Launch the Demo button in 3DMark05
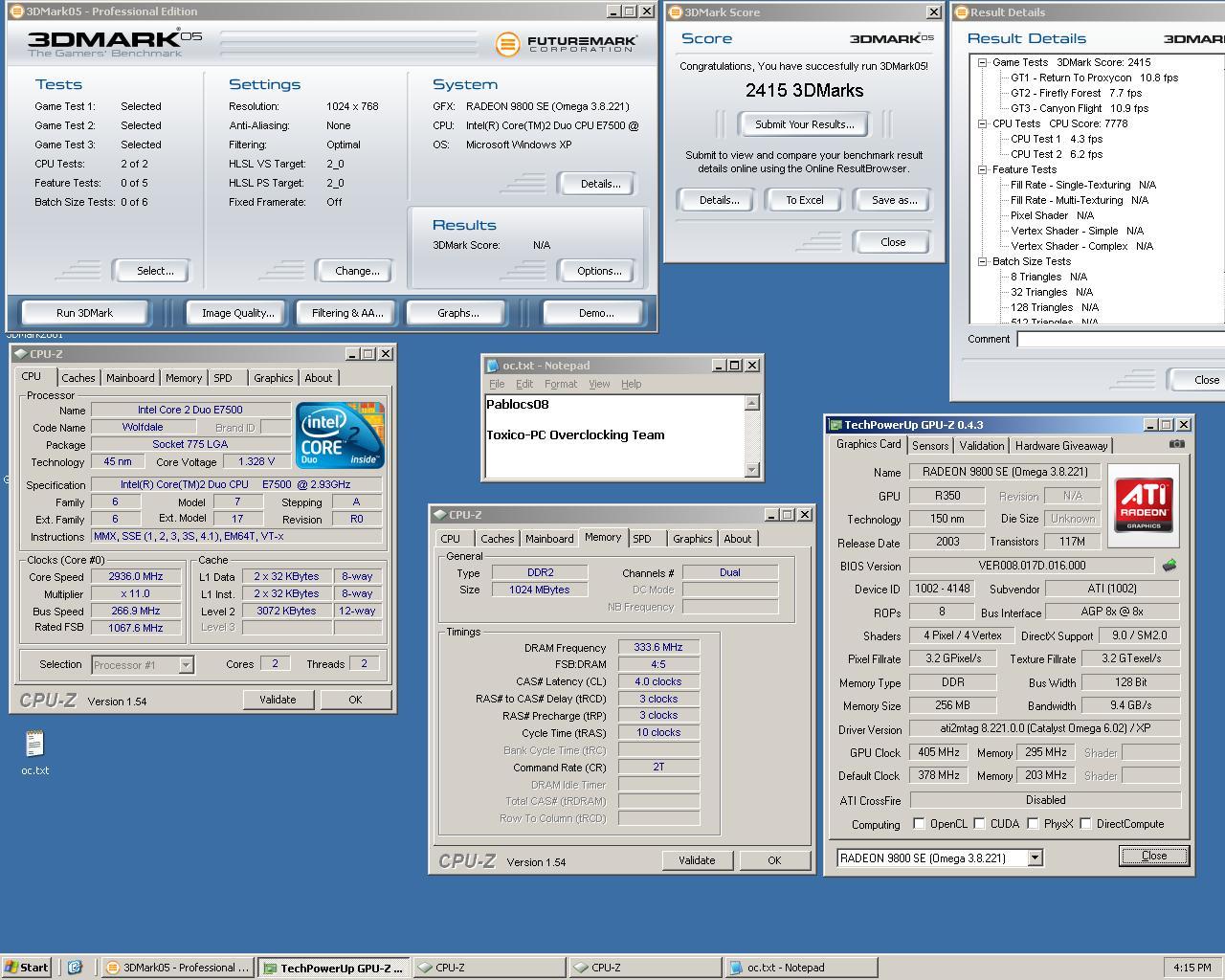The height and width of the screenshot is (980, 1225). 596,313
